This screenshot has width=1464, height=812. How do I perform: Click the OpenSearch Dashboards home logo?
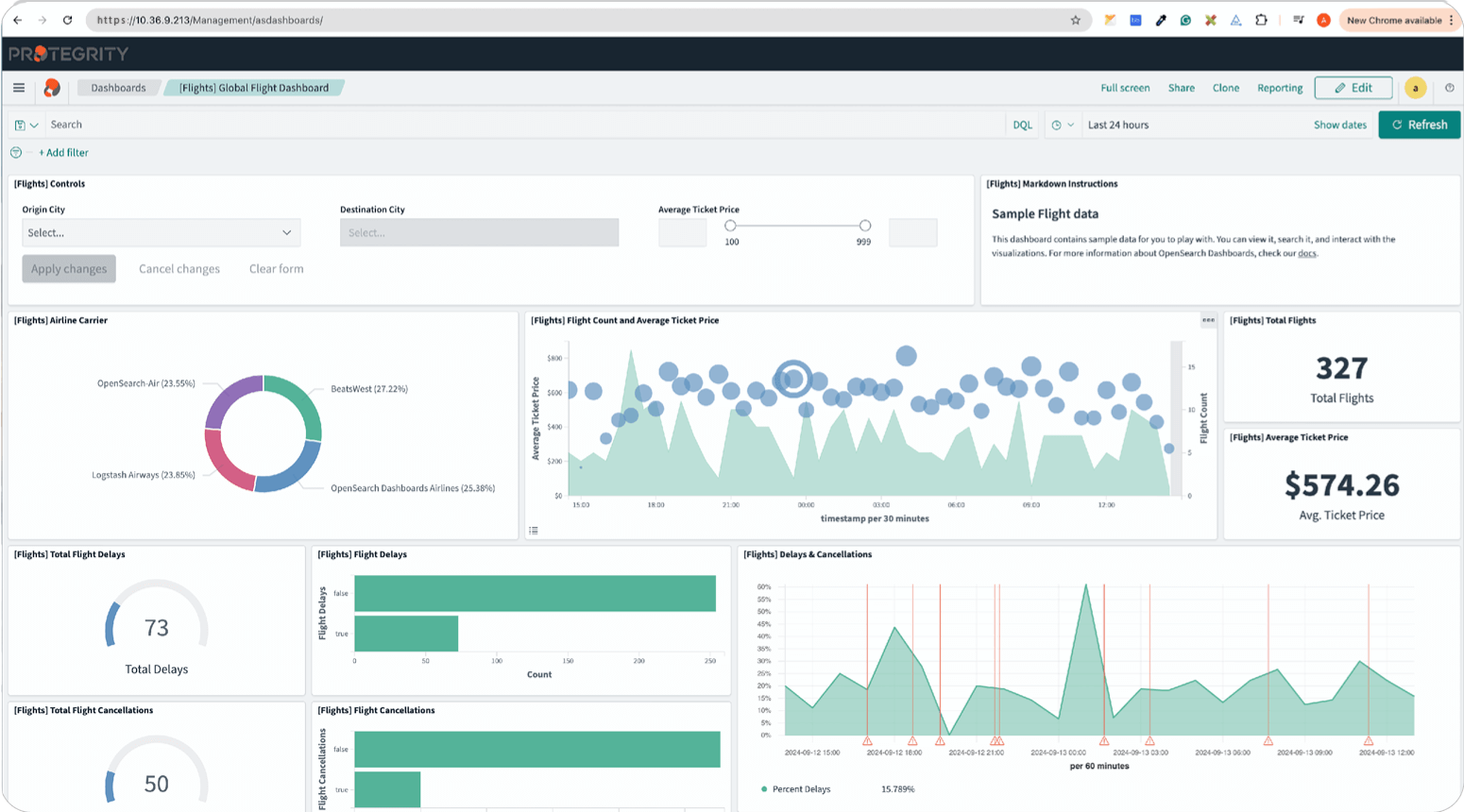[52, 88]
